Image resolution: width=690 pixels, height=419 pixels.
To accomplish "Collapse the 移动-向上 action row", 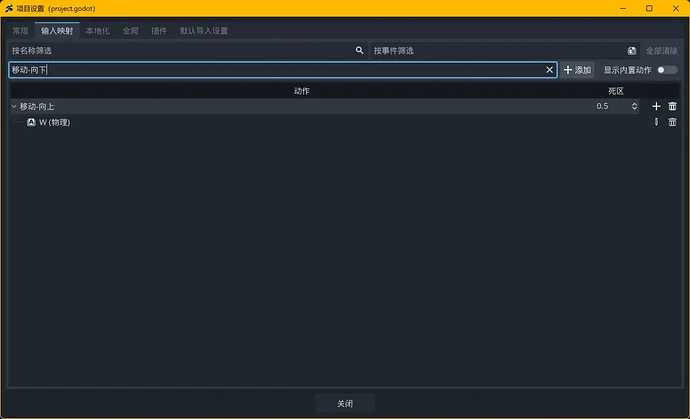I will click(14, 106).
